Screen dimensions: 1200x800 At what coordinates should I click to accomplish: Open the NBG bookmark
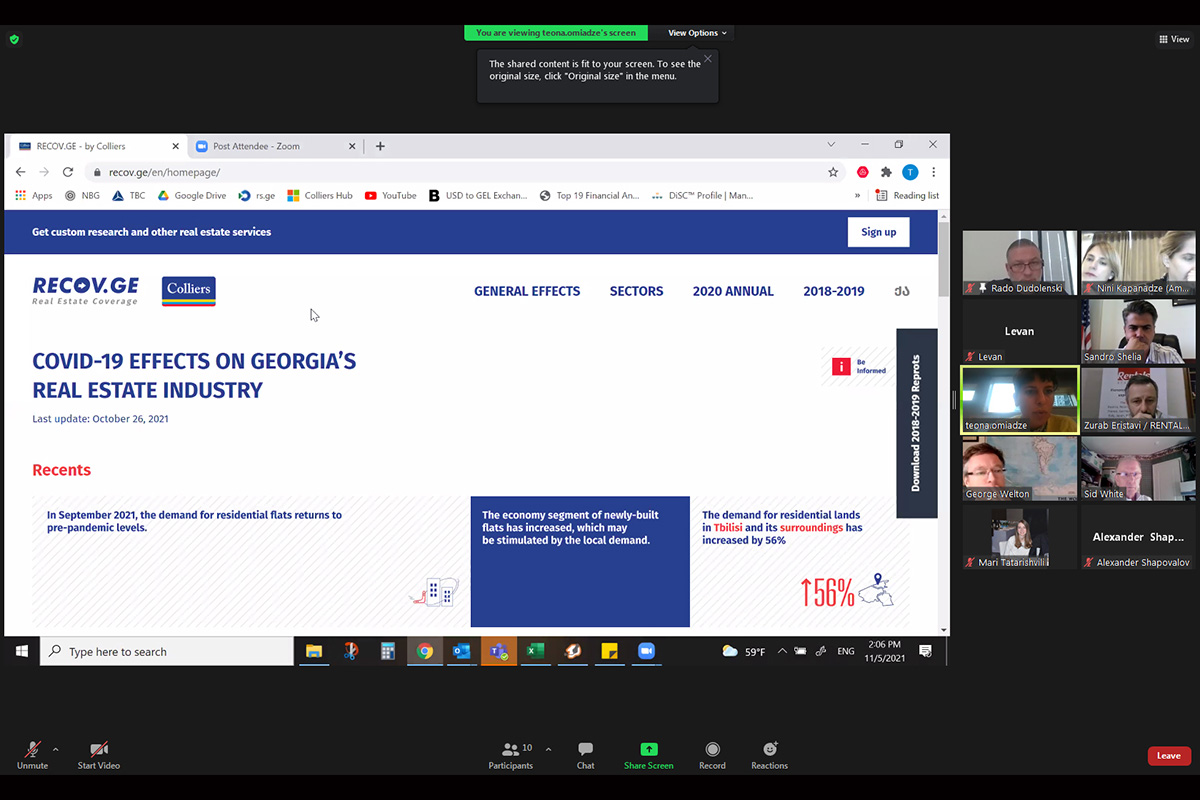coord(82,196)
